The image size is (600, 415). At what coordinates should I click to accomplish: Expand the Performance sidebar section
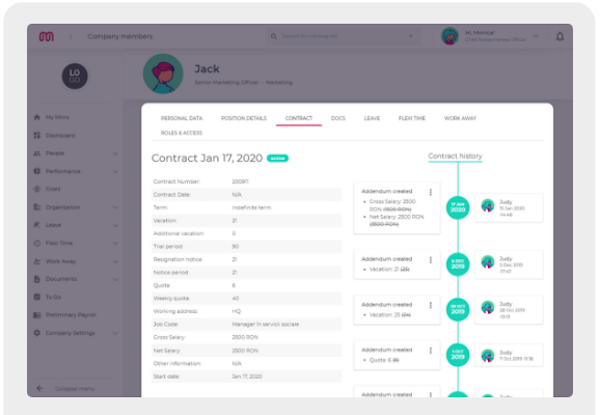(116, 171)
